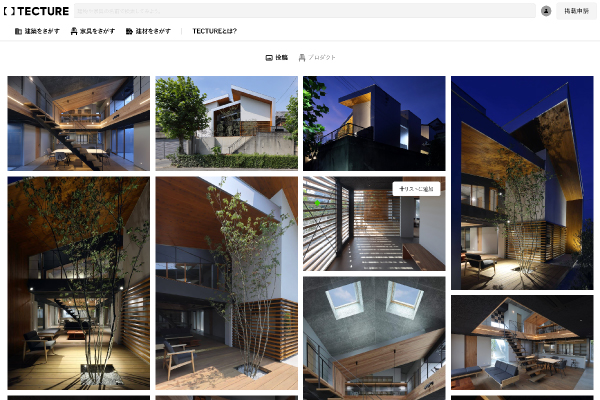The height and width of the screenshot is (400, 600).
Task: Click the 掲載申請 button
Action: pyautogui.click(x=576, y=11)
